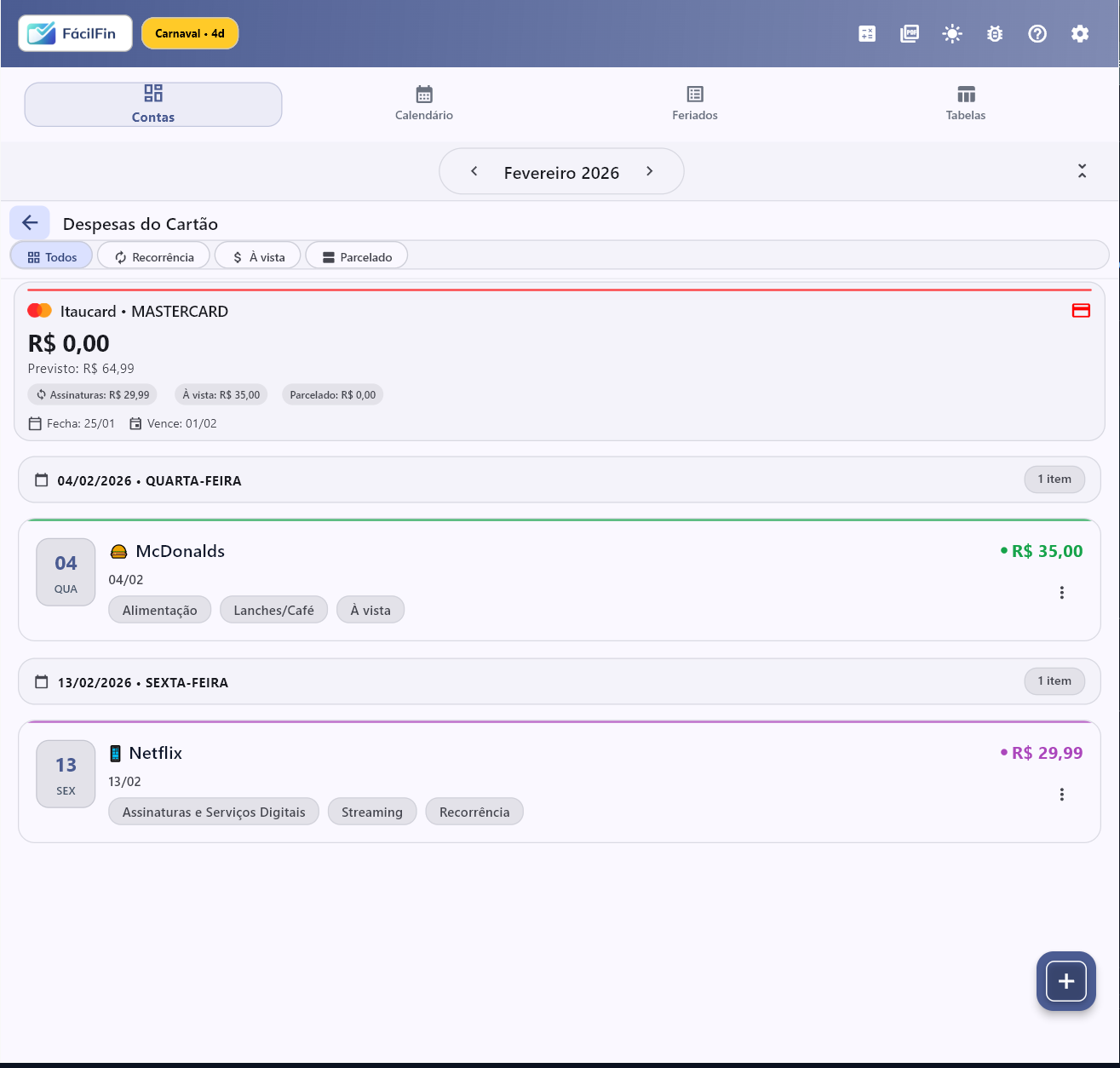Open the settings gear
Viewport: 1120px width, 1068px height.
(1079, 33)
